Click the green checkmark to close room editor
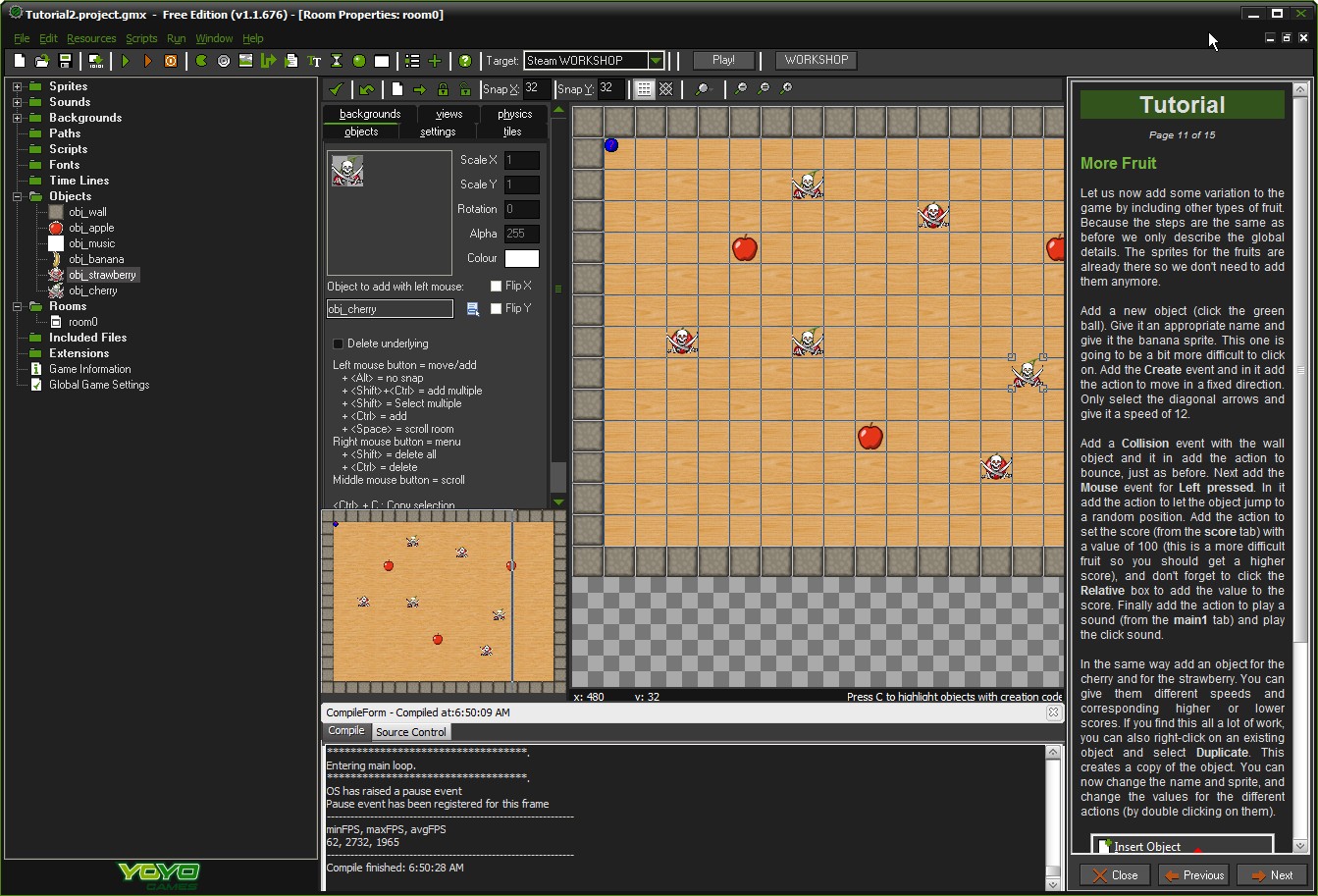1318x896 pixels. pos(336,89)
